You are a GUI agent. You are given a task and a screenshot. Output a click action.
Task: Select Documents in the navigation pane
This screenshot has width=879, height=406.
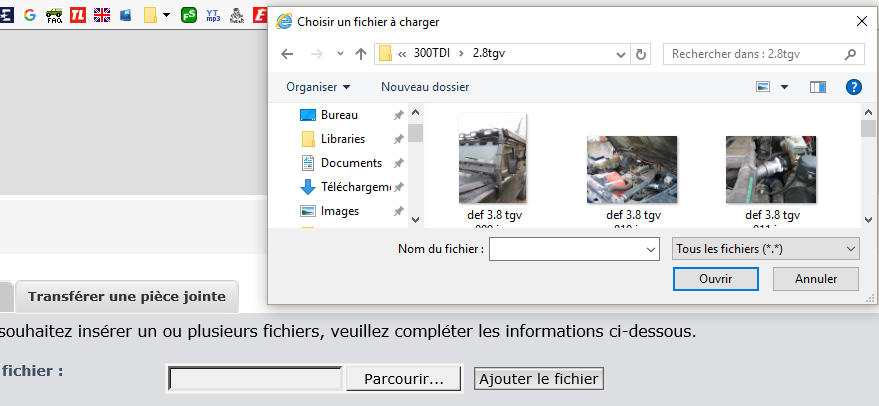tap(351, 163)
